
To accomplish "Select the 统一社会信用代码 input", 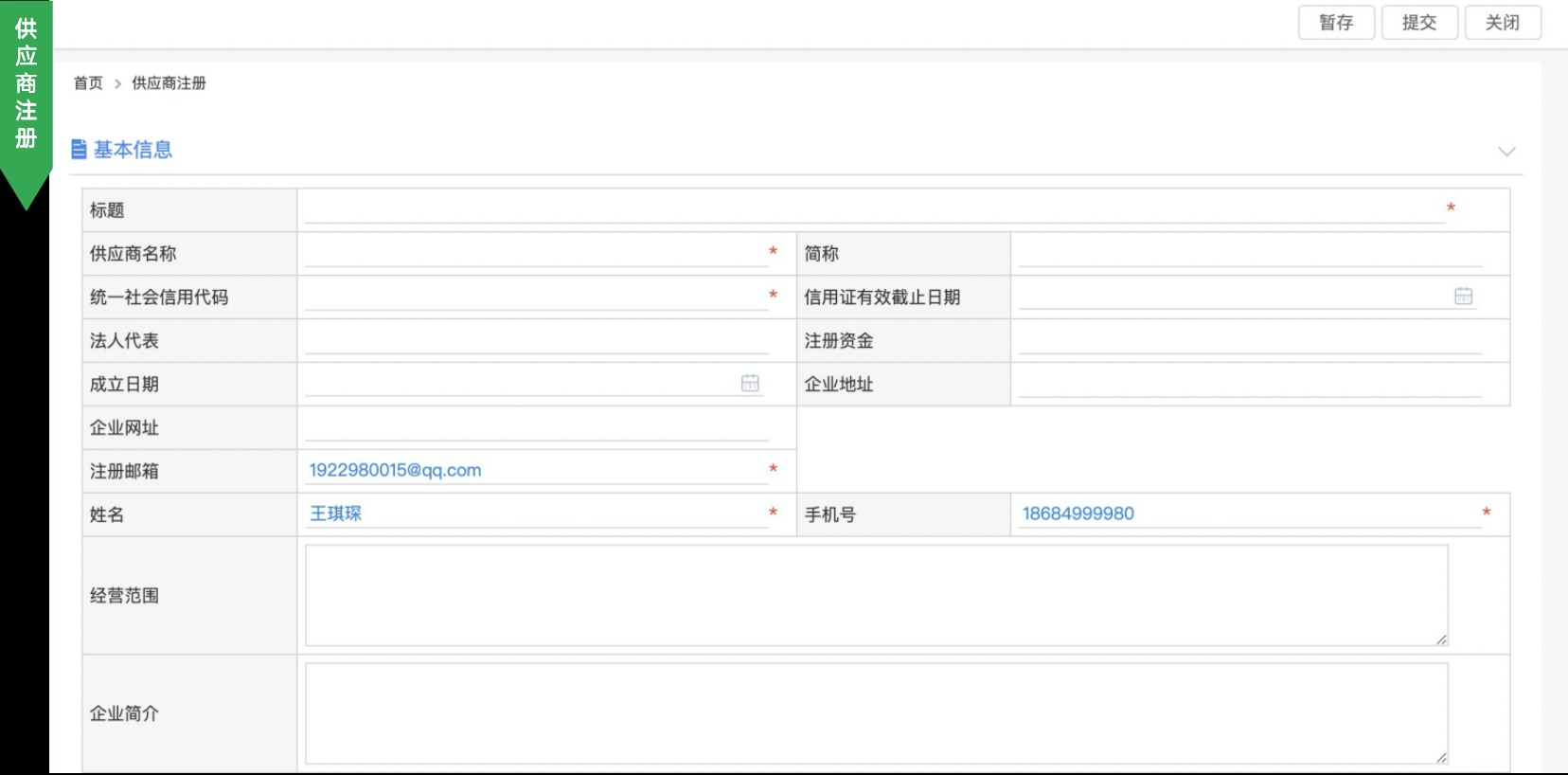I will pyautogui.click(x=537, y=297).
